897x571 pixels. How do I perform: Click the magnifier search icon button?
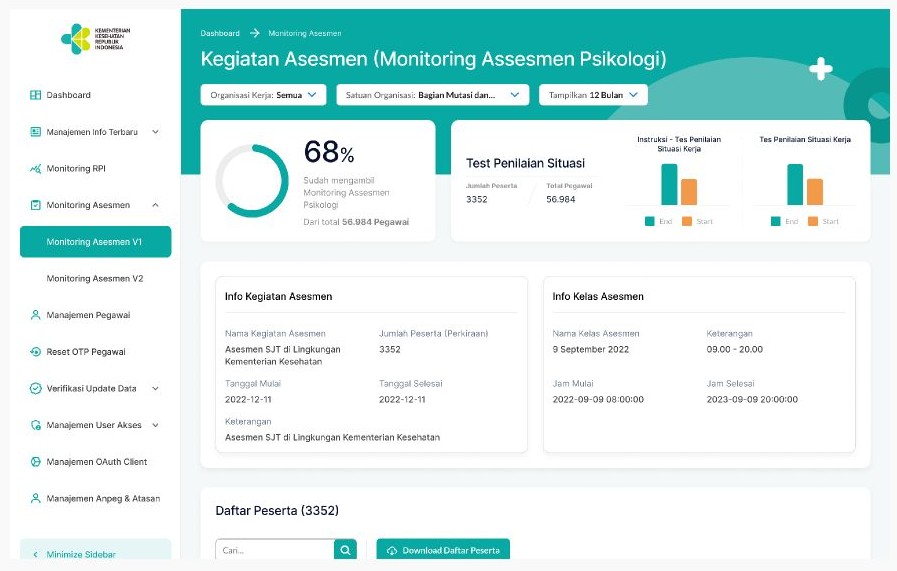pyautogui.click(x=346, y=550)
